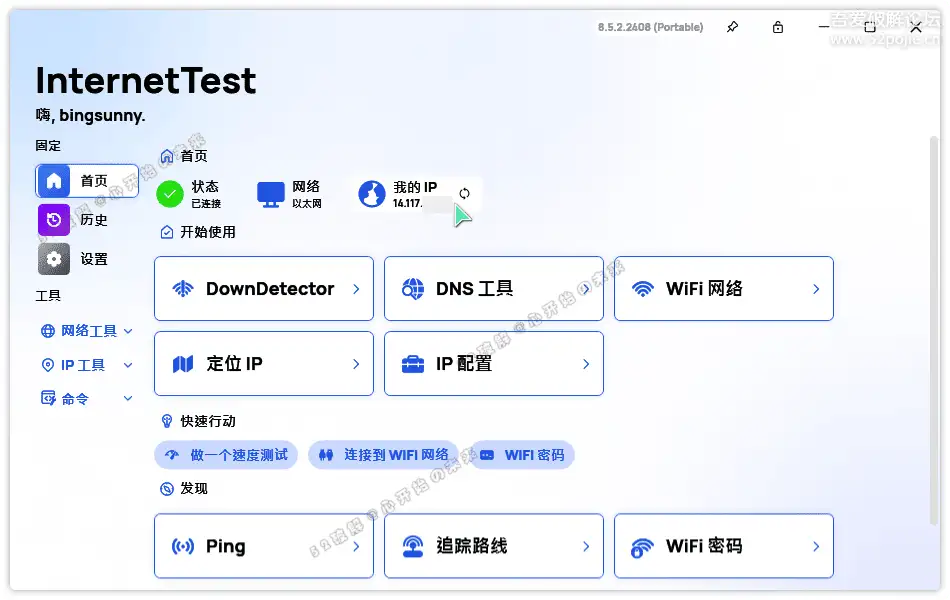This screenshot has height=600, width=950.
Task: Click the 快速行动 section heading
Action: point(208,421)
